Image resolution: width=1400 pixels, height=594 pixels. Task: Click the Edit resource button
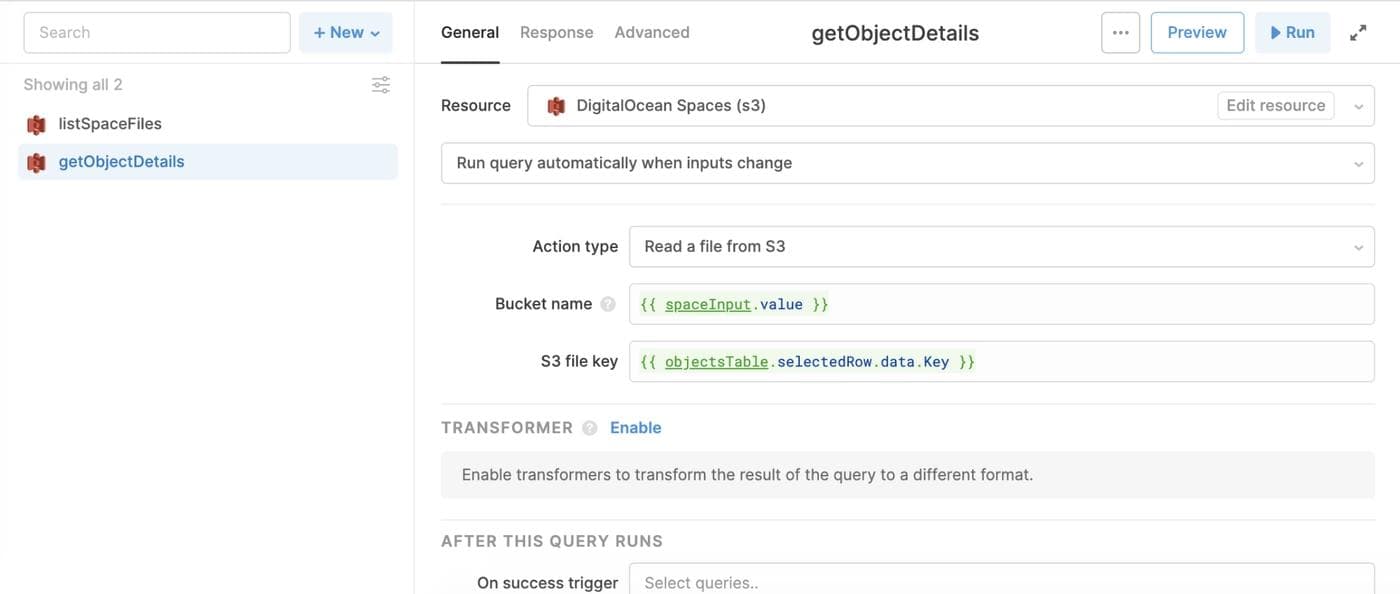(1275, 106)
